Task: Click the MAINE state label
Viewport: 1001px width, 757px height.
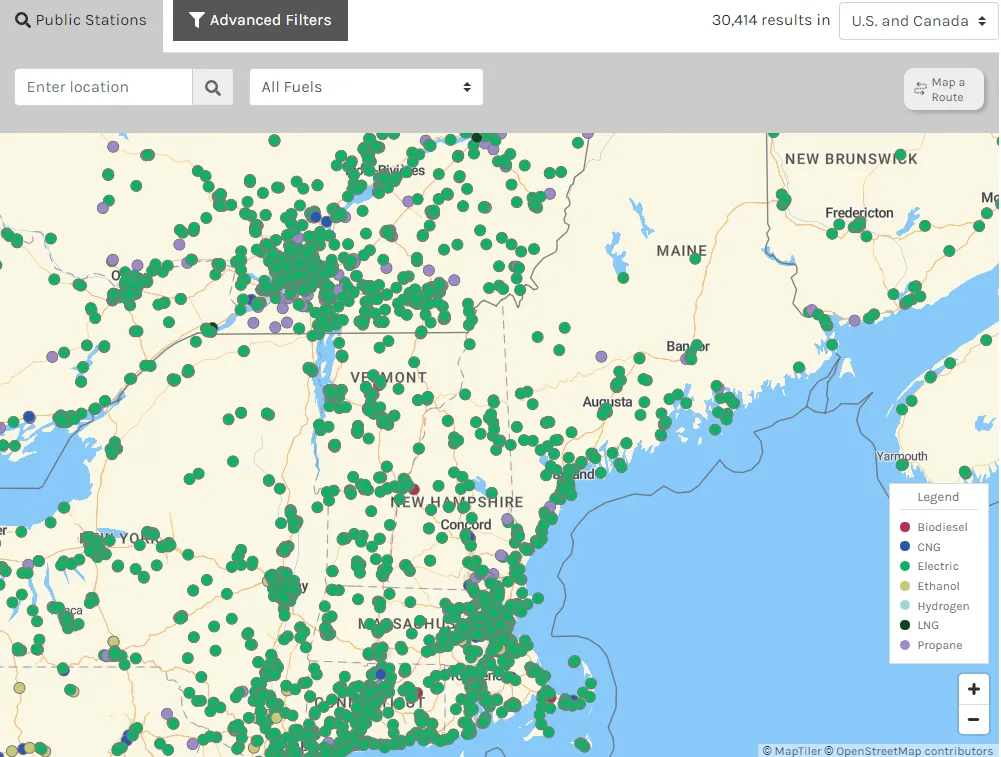Action: 682,251
